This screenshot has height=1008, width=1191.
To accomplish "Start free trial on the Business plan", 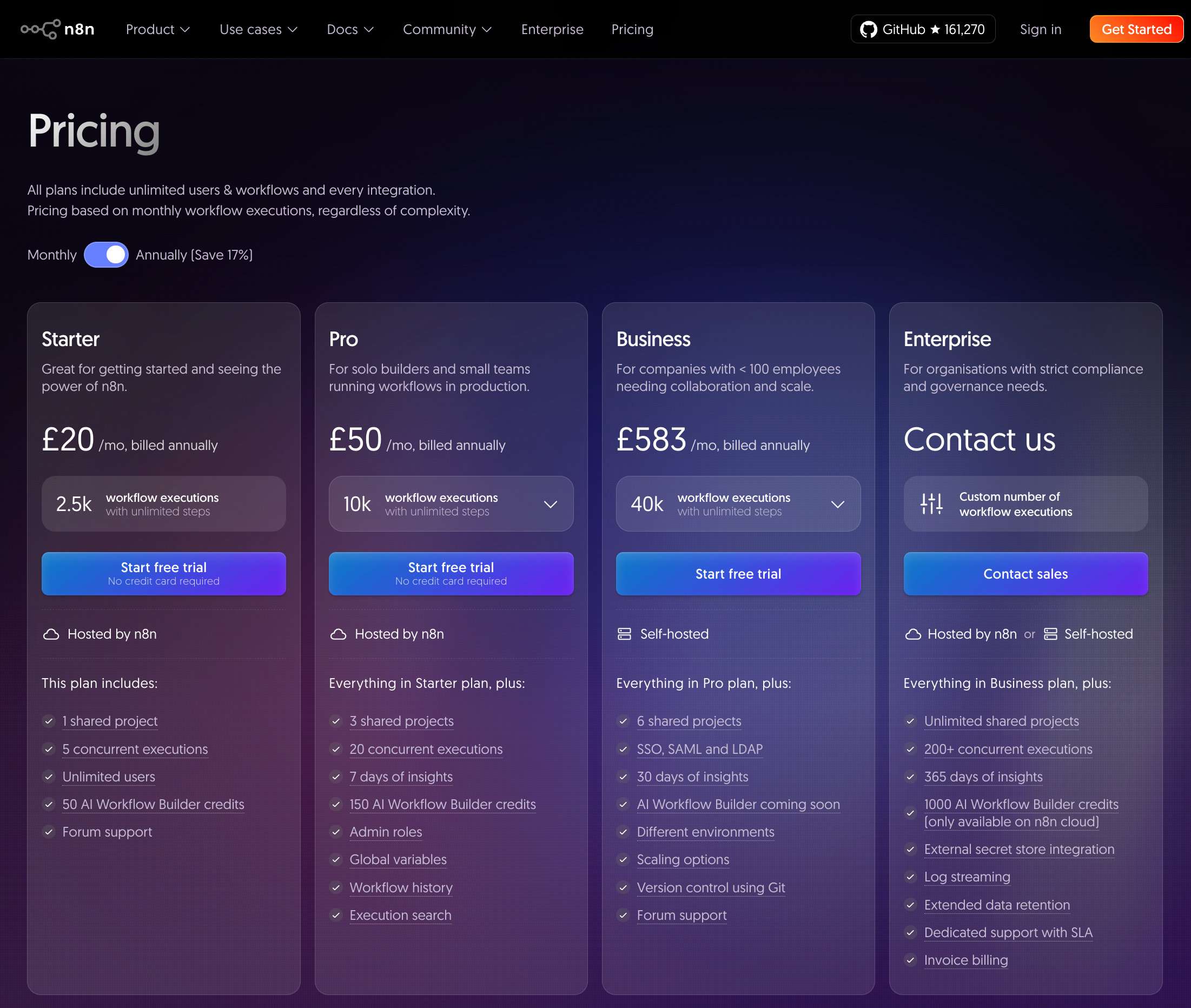I will click(x=738, y=574).
